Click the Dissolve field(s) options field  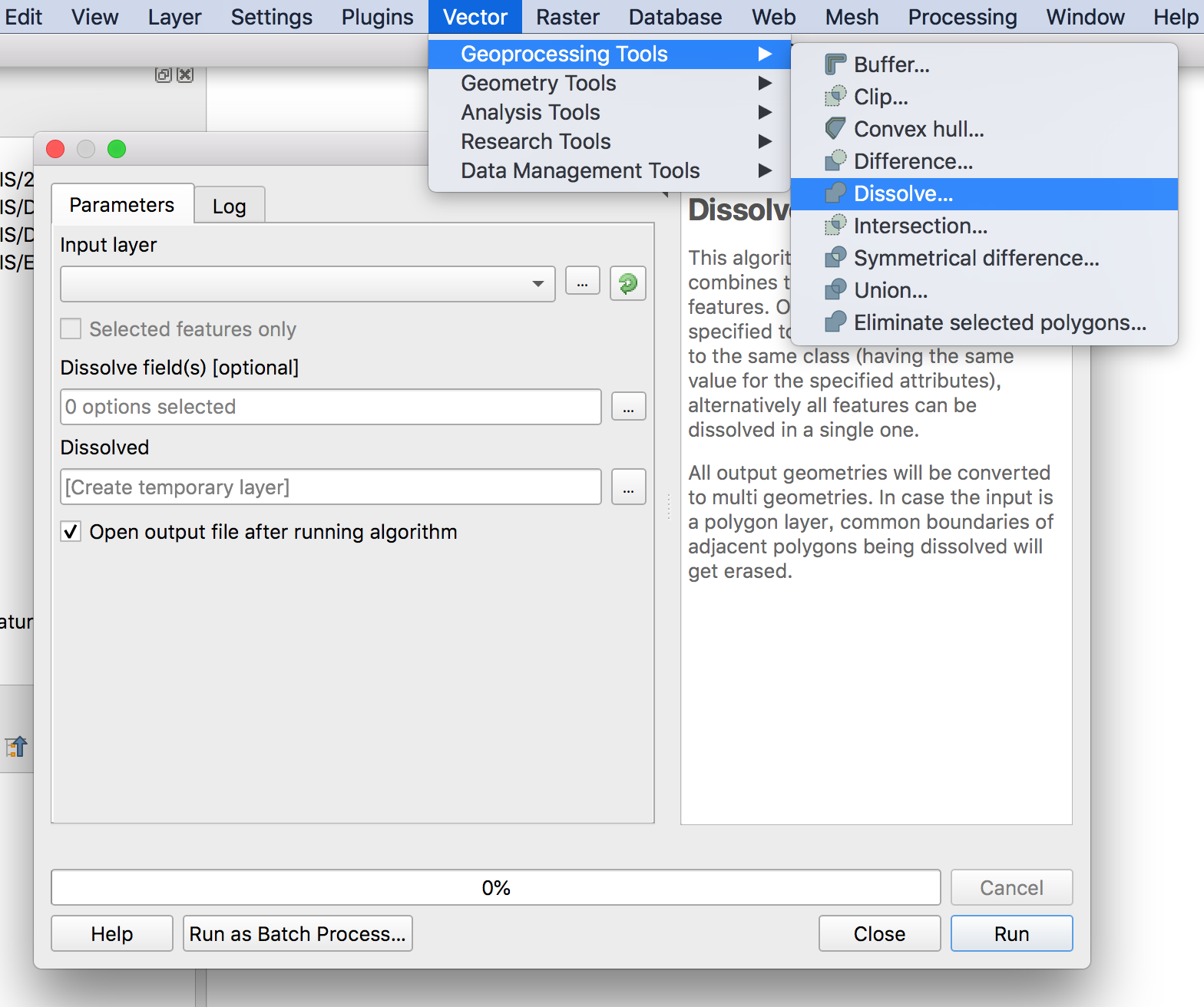pyautogui.click(x=331, y=407)
